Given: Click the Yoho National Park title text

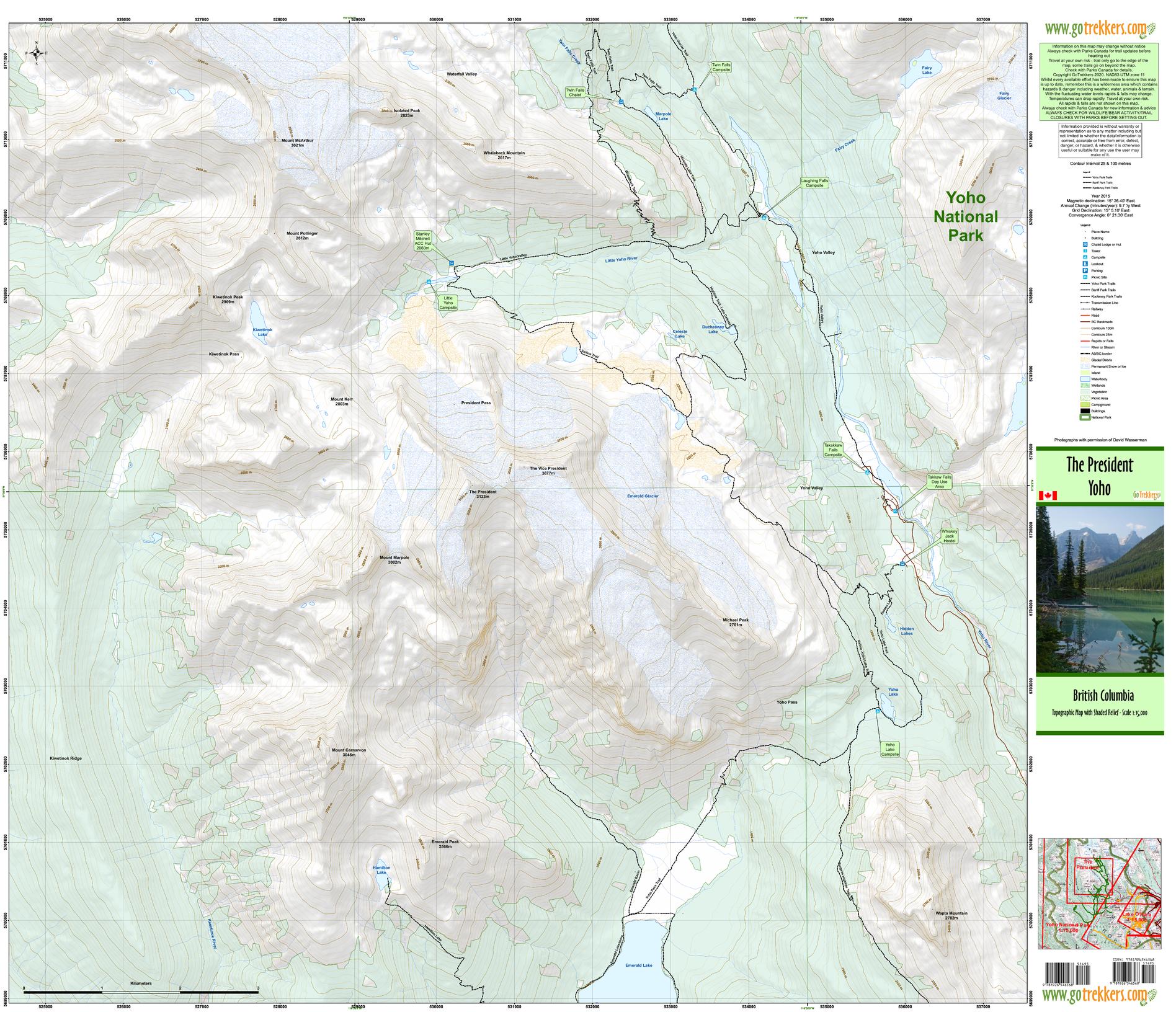Looking at the screenshot, I should 966,216.
